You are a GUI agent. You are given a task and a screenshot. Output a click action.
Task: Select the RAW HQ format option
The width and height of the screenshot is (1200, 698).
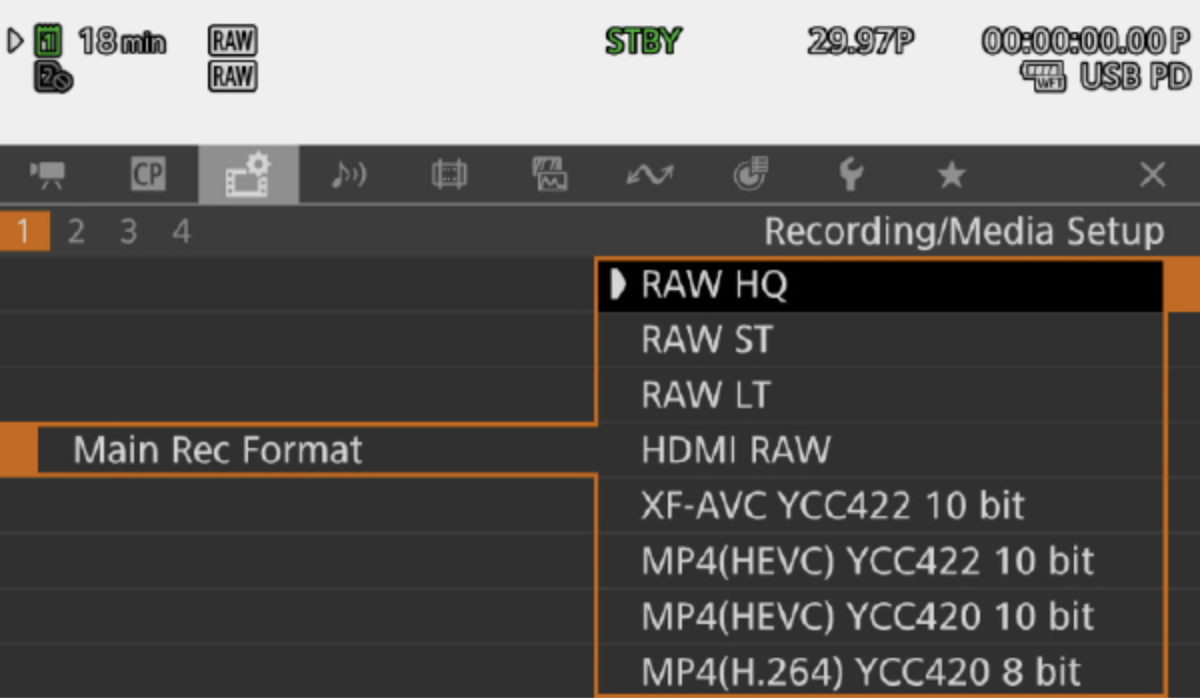[x=714, y=286]
